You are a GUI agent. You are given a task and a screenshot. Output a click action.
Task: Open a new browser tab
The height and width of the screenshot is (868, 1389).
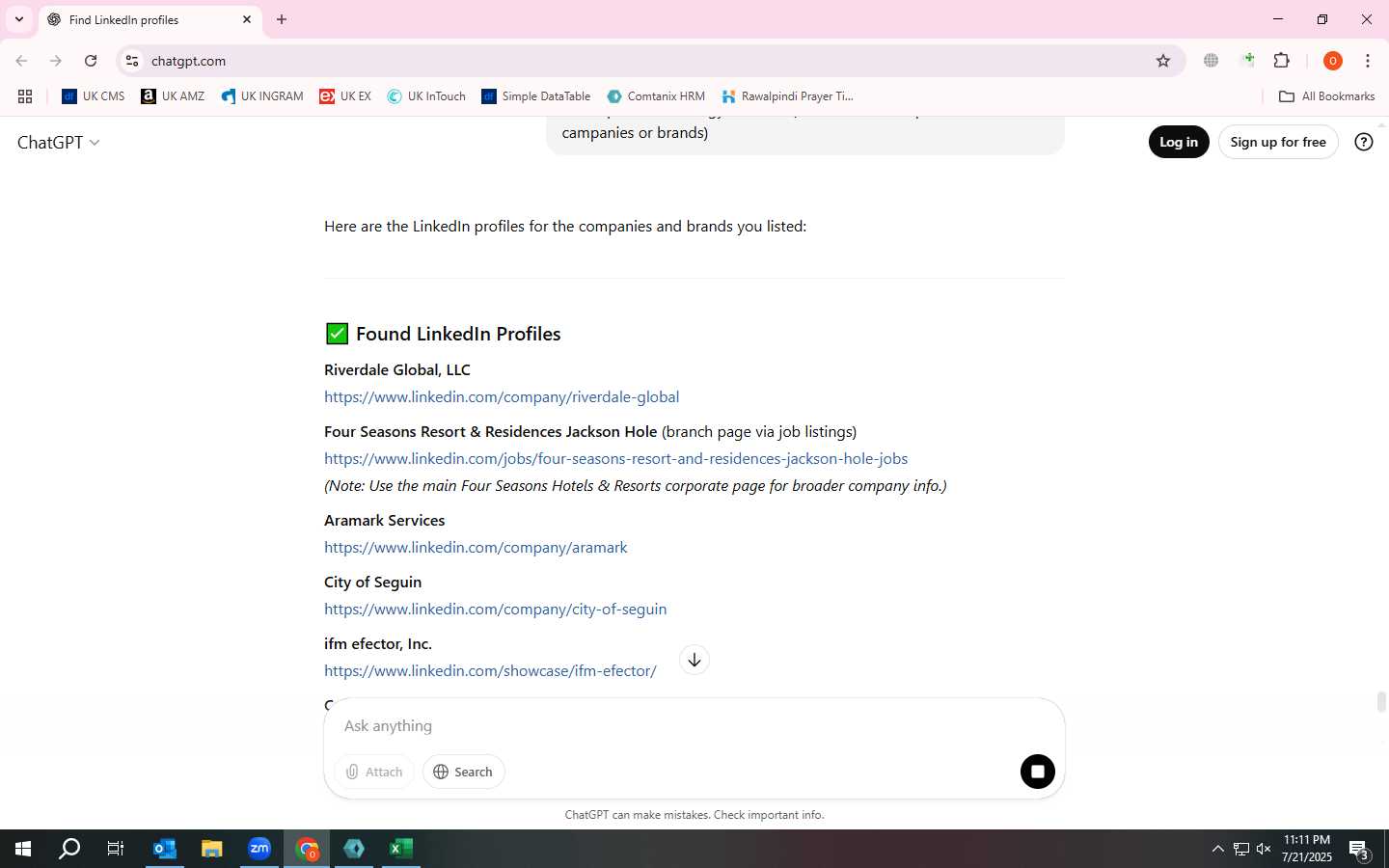(282, 19)
